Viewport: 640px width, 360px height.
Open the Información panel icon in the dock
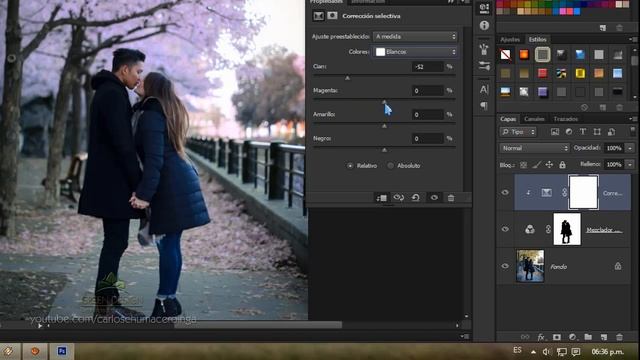pyautogui.click(x=484, y=25)
